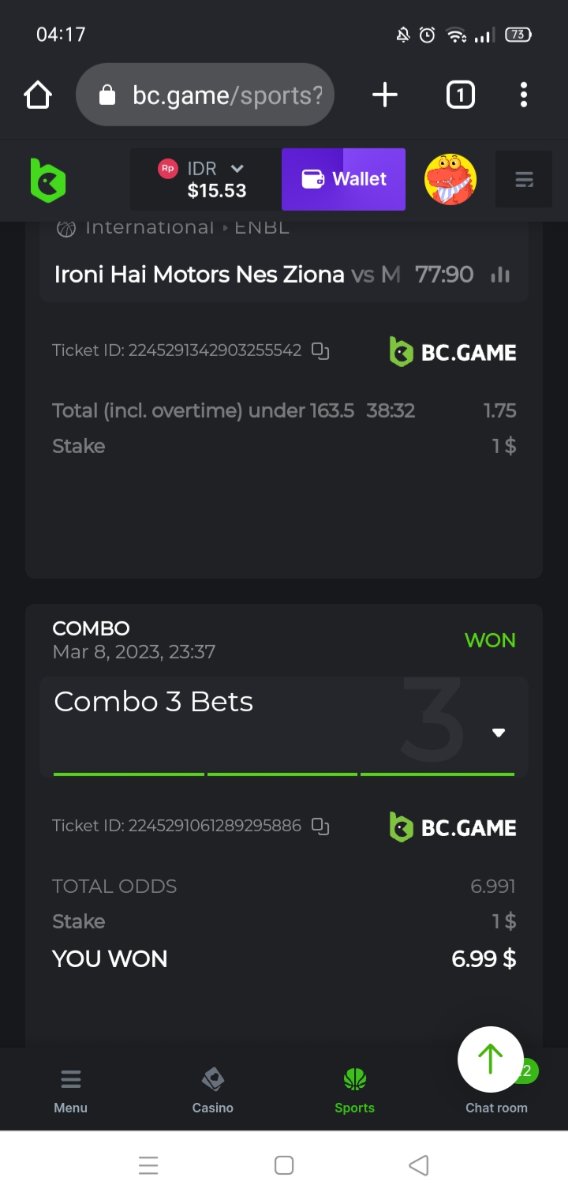568x1200 pixels.
Task: Open the dinosaur profile avatar
Action: tap(450, 180)
